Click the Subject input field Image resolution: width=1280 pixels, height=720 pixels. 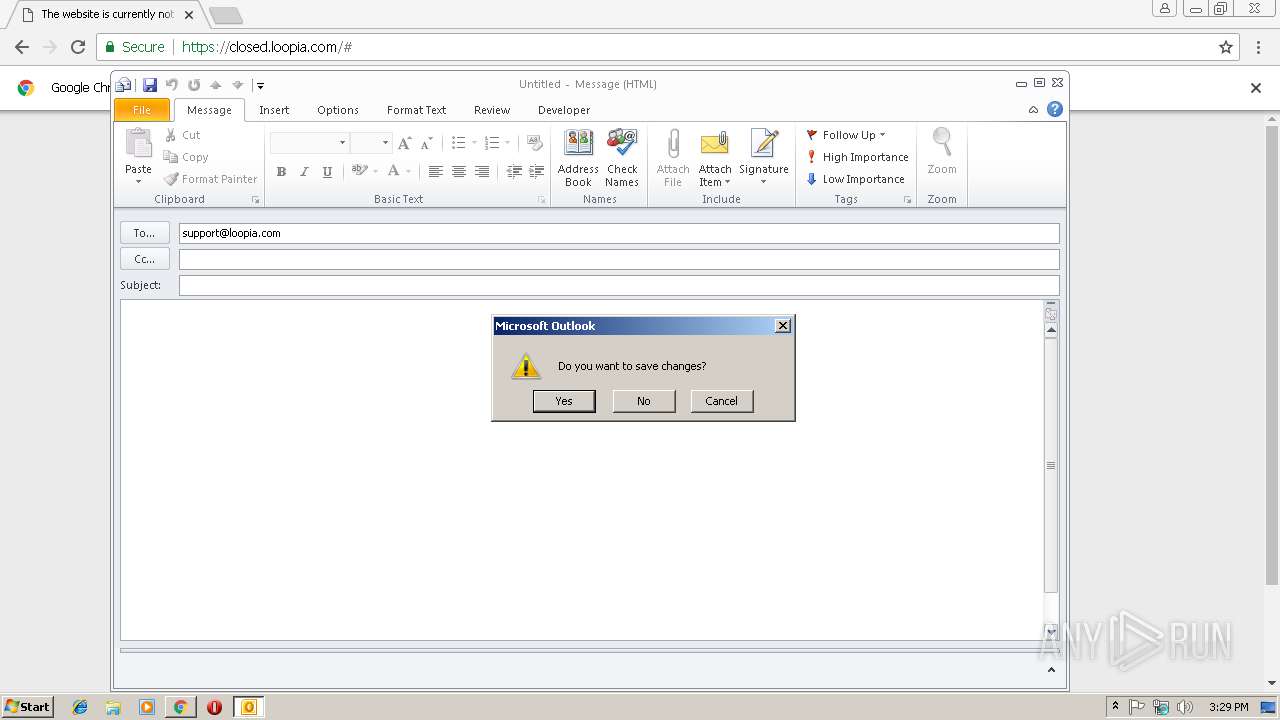[x=619, y=285]
